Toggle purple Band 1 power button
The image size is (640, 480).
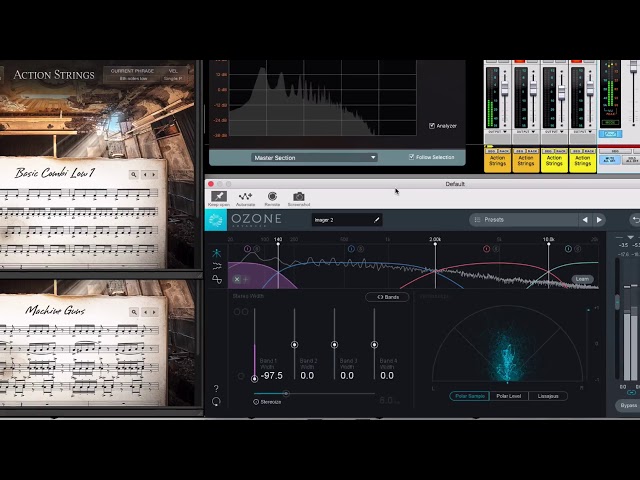[x=247, y=249]
